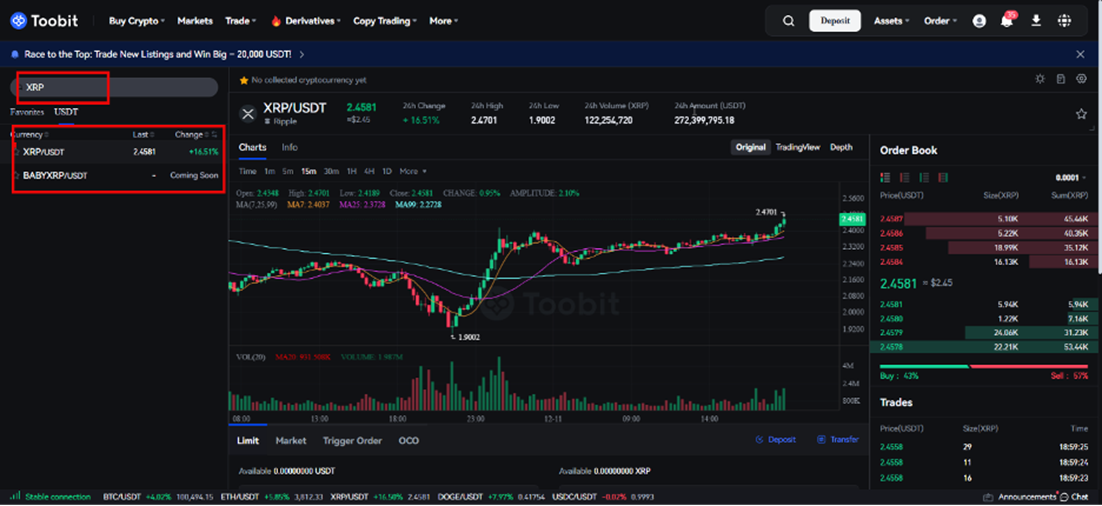Click the Deposit link icon above order form
The height and width of the screenshot is (506, 1102).
[x=774, y=440]
